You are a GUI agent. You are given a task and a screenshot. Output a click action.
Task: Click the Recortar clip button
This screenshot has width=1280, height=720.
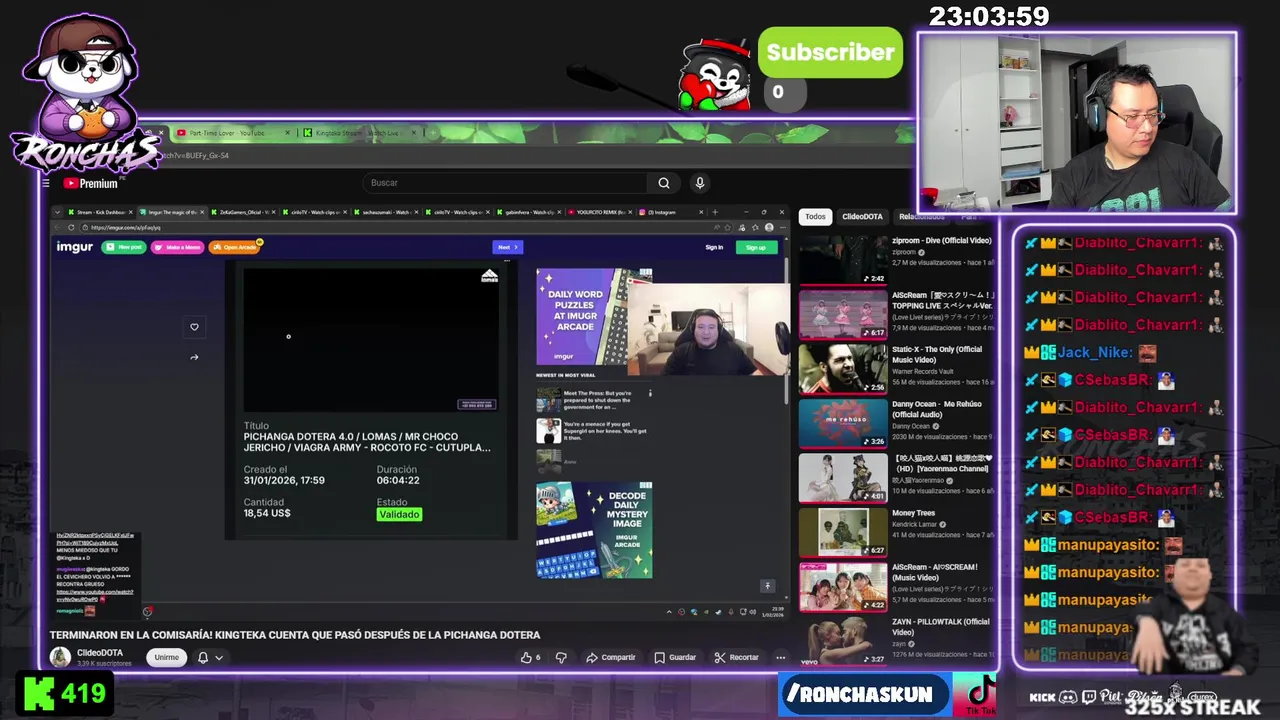[737, 657]
